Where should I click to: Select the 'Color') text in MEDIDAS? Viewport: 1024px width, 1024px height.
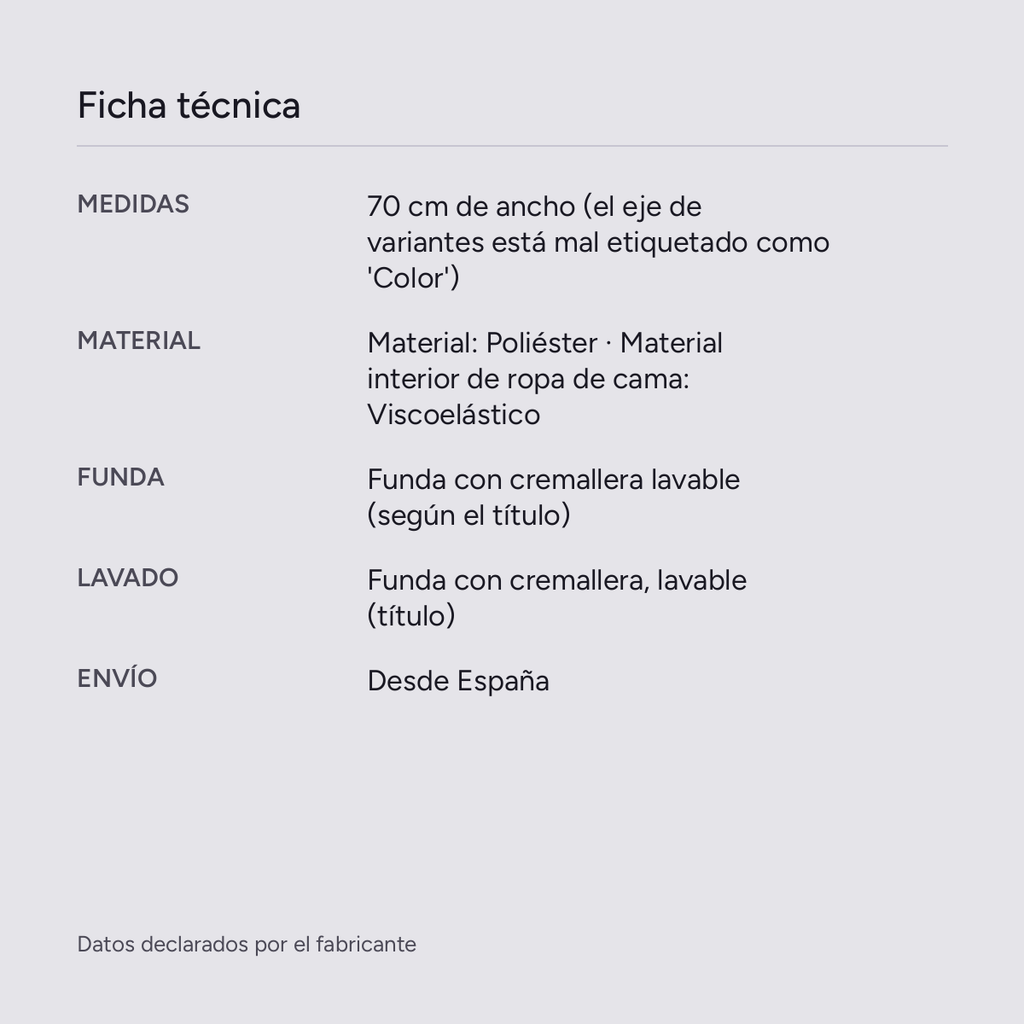pyautogui.click(x=413, y=278)
